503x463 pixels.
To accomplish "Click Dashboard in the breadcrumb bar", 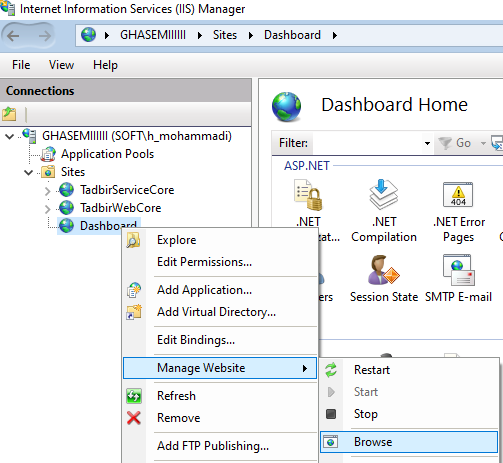I will point(292,35).
